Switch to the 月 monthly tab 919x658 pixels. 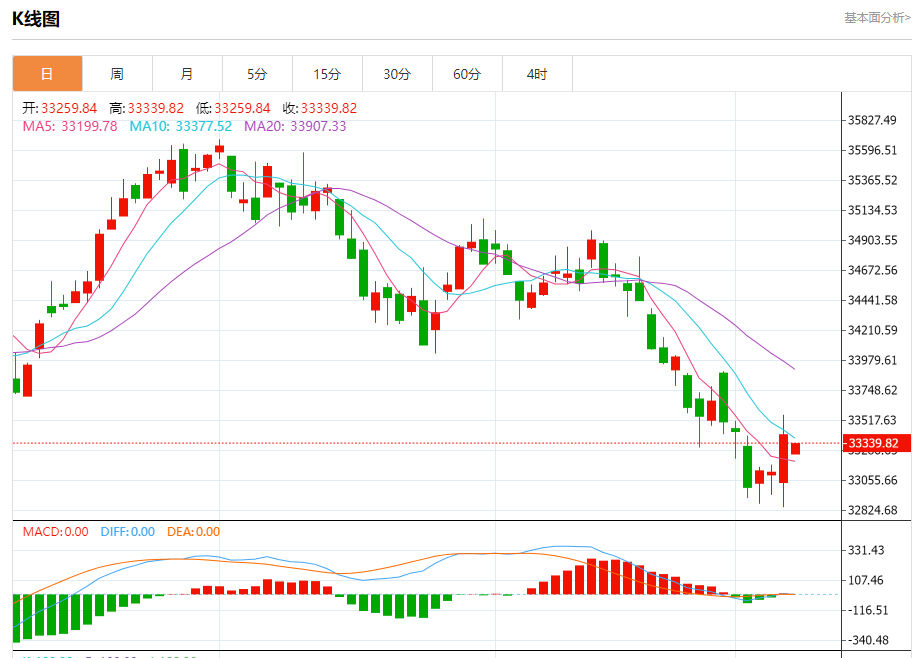click(x=187, y=74)
